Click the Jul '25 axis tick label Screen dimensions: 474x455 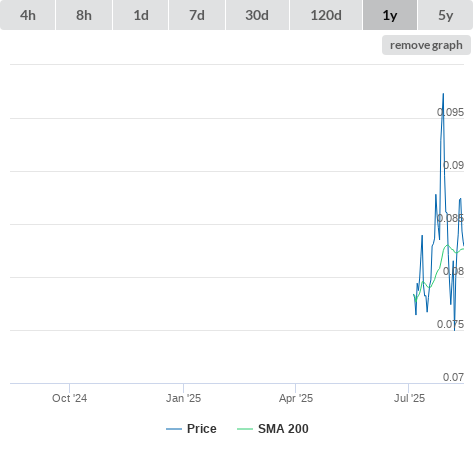[x=409, y=398]
